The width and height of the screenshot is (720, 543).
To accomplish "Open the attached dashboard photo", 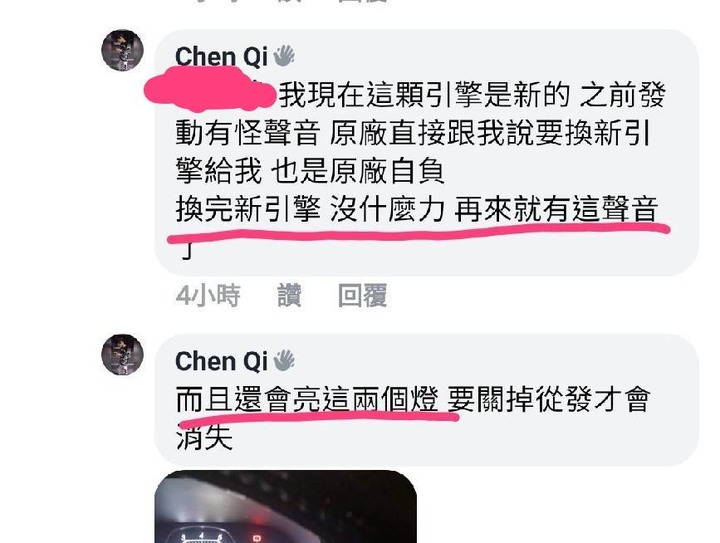I will (286, 507).
